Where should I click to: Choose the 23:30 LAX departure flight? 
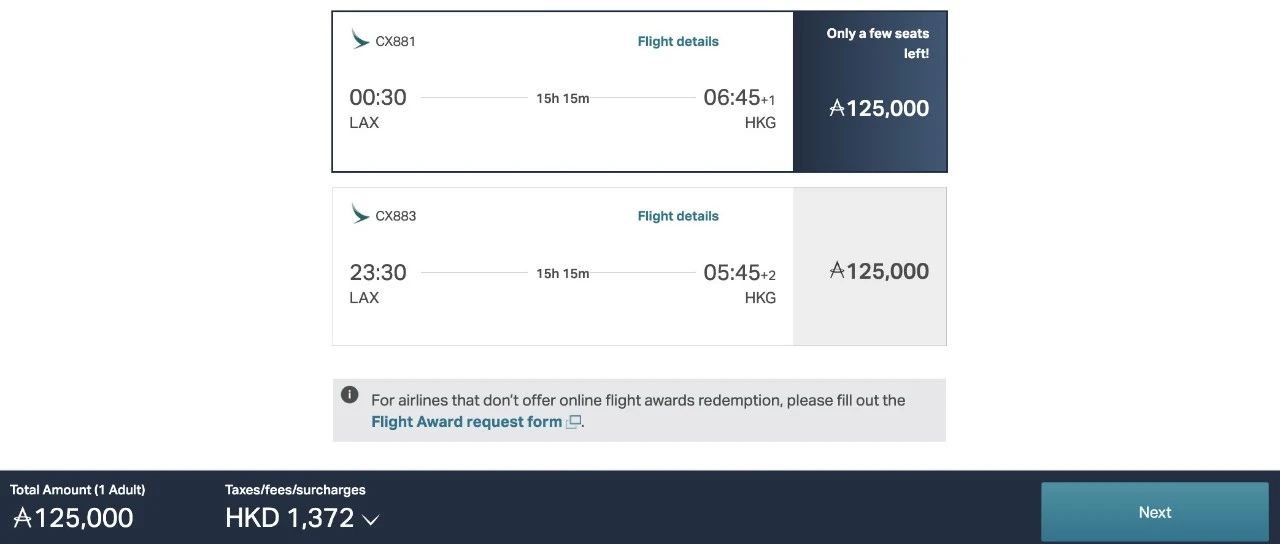point(378,272)
